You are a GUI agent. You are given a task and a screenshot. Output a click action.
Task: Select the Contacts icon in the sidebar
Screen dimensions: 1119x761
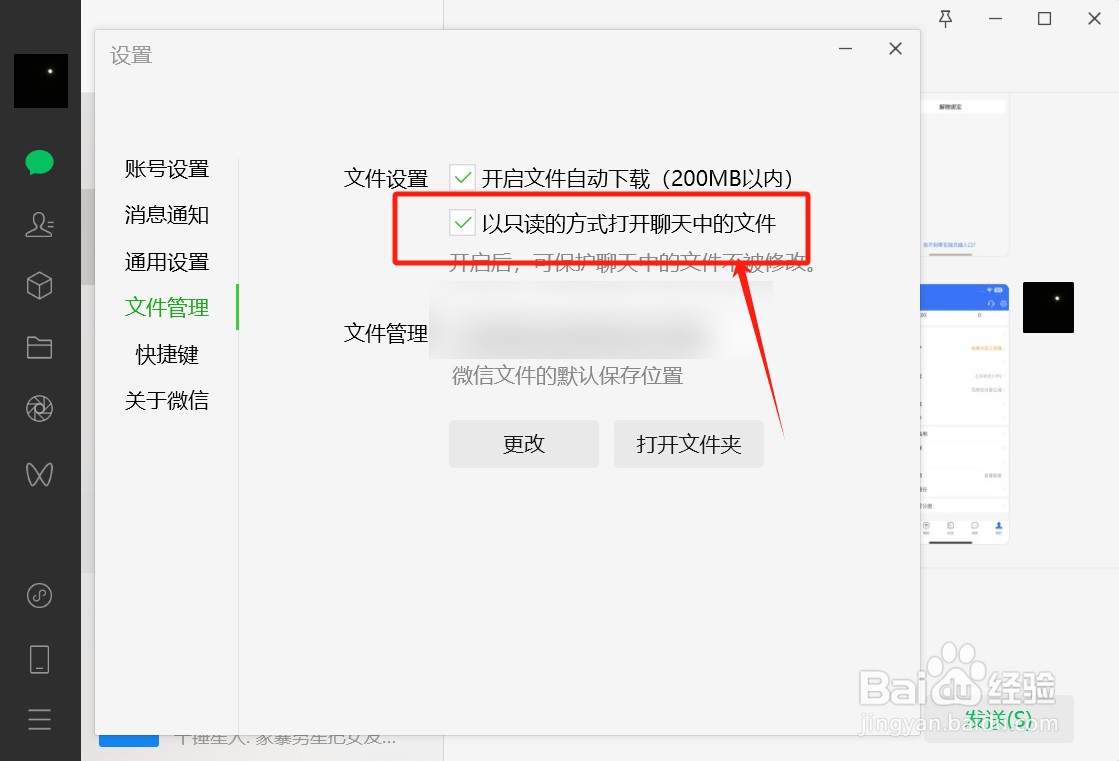39,225
